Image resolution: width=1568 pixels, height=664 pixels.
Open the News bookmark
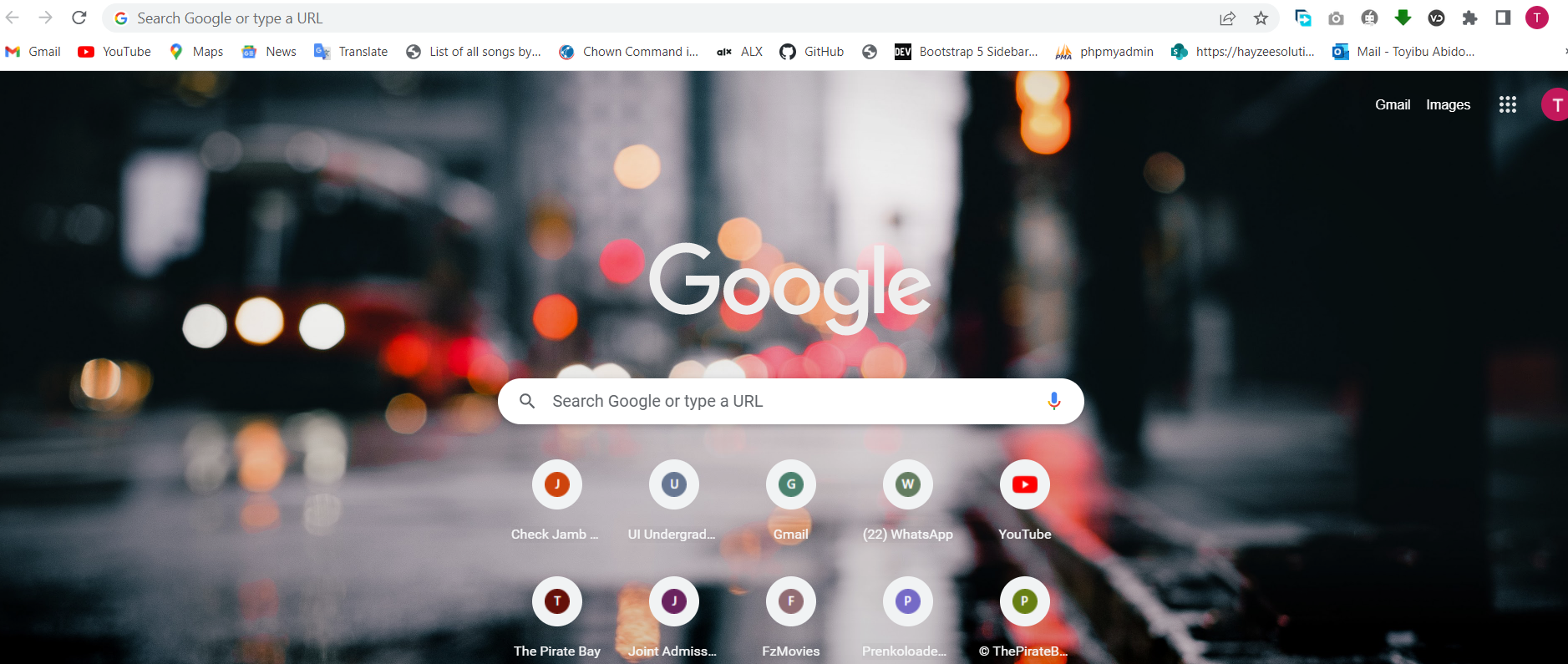(269, 52)
